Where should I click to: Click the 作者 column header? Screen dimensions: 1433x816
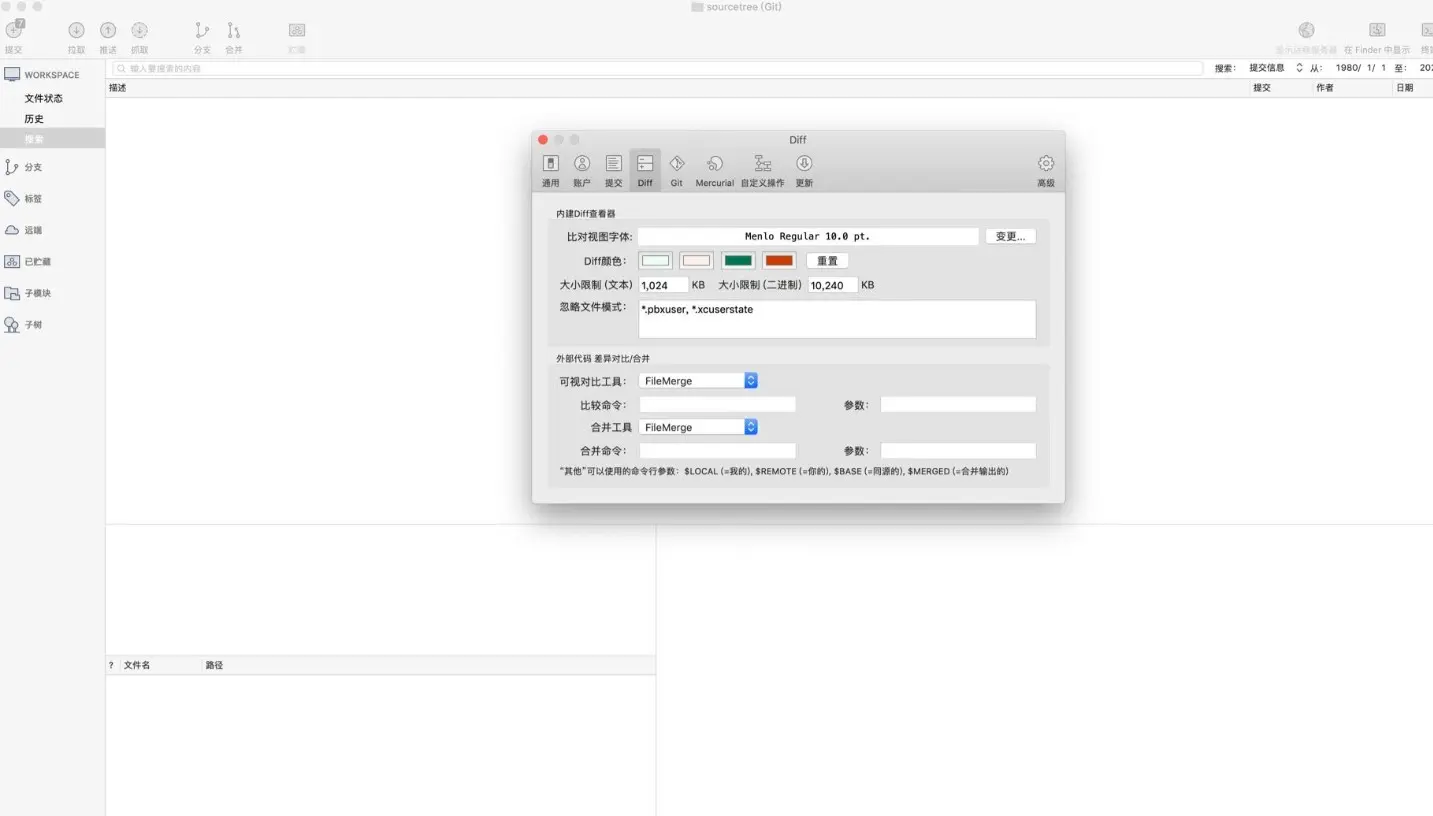pyautogui.click(x=1325, y=88)
